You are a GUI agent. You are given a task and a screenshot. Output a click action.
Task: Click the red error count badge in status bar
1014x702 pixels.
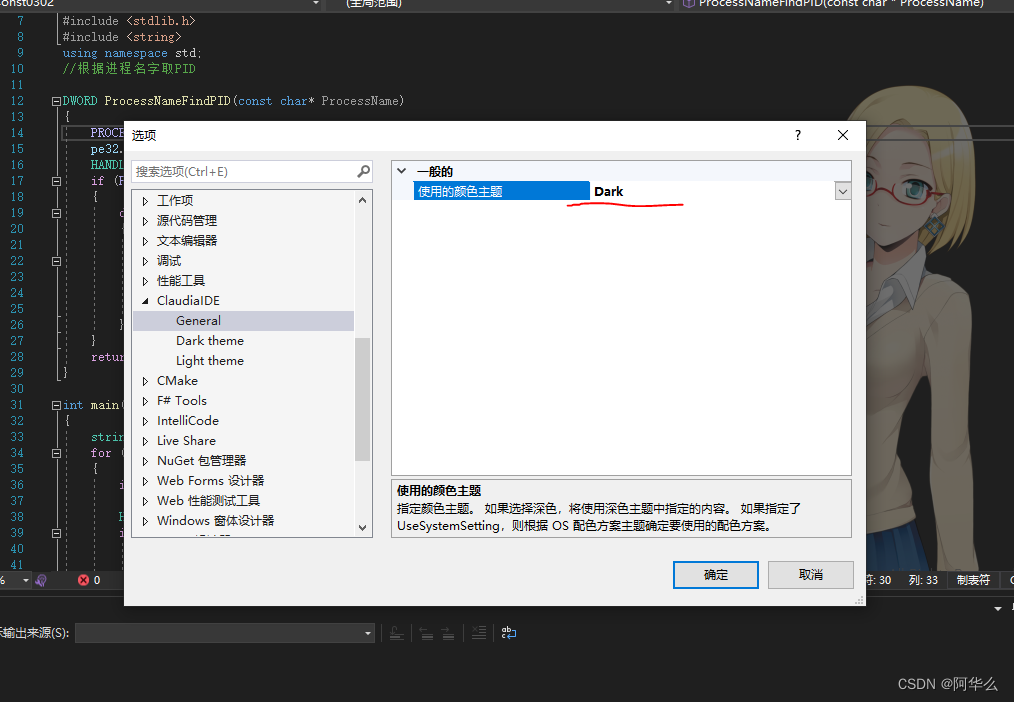(83, 581)
